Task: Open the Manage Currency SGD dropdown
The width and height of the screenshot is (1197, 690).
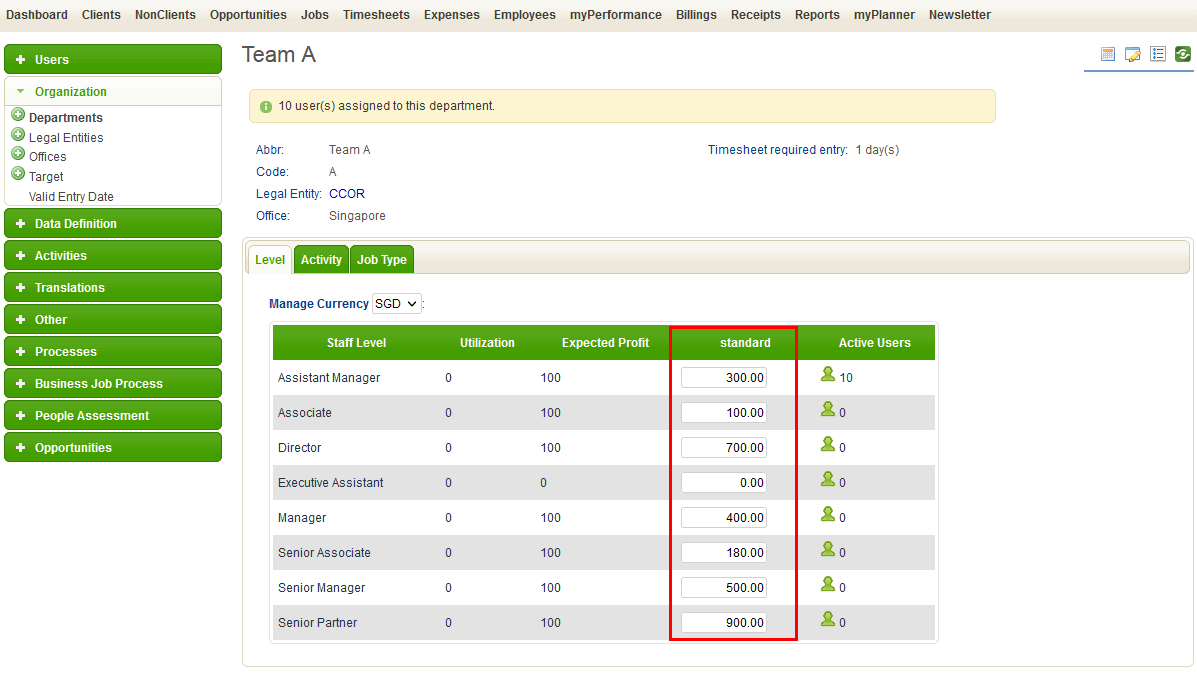Action: tap(396, 304)
